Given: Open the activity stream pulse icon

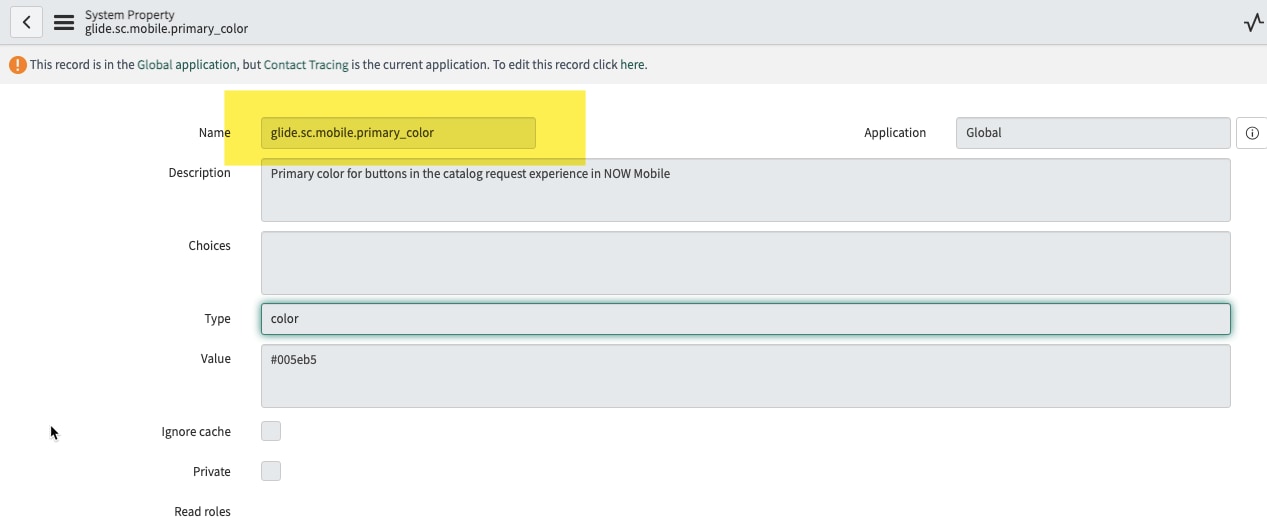Looking at the screenshot, I should click(x=1253, y=22).
